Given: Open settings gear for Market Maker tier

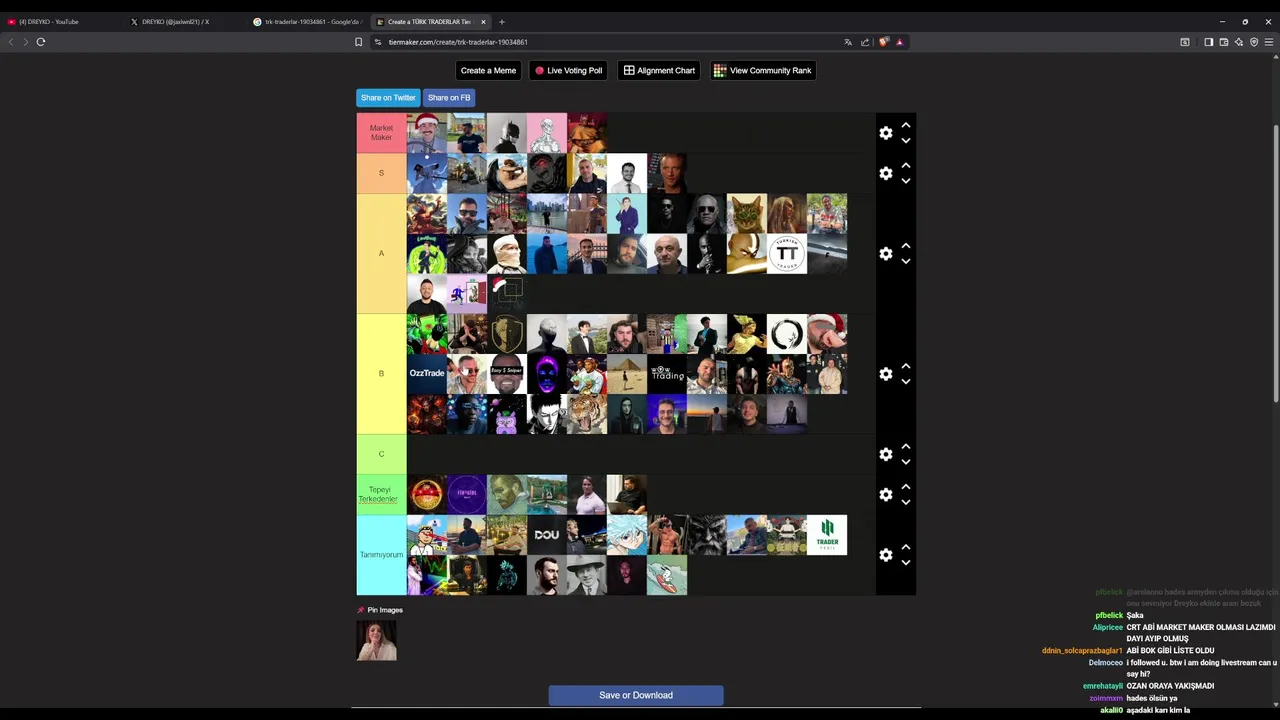Looking at the screenshot, I should point(885,133).
